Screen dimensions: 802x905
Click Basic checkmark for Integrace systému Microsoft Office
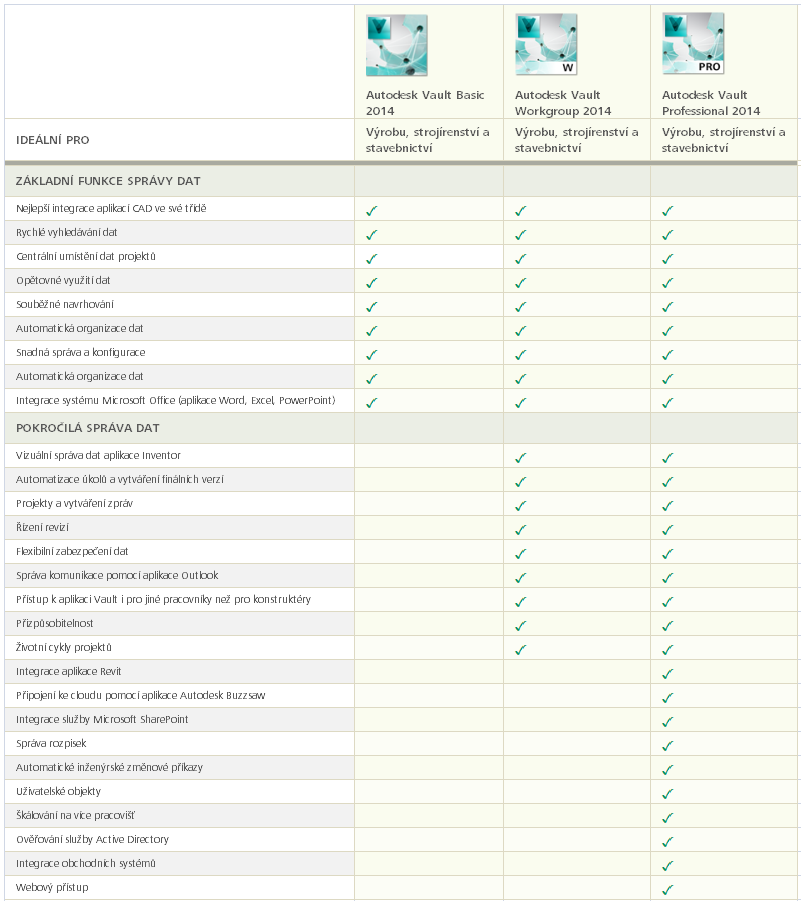(372, 403)
